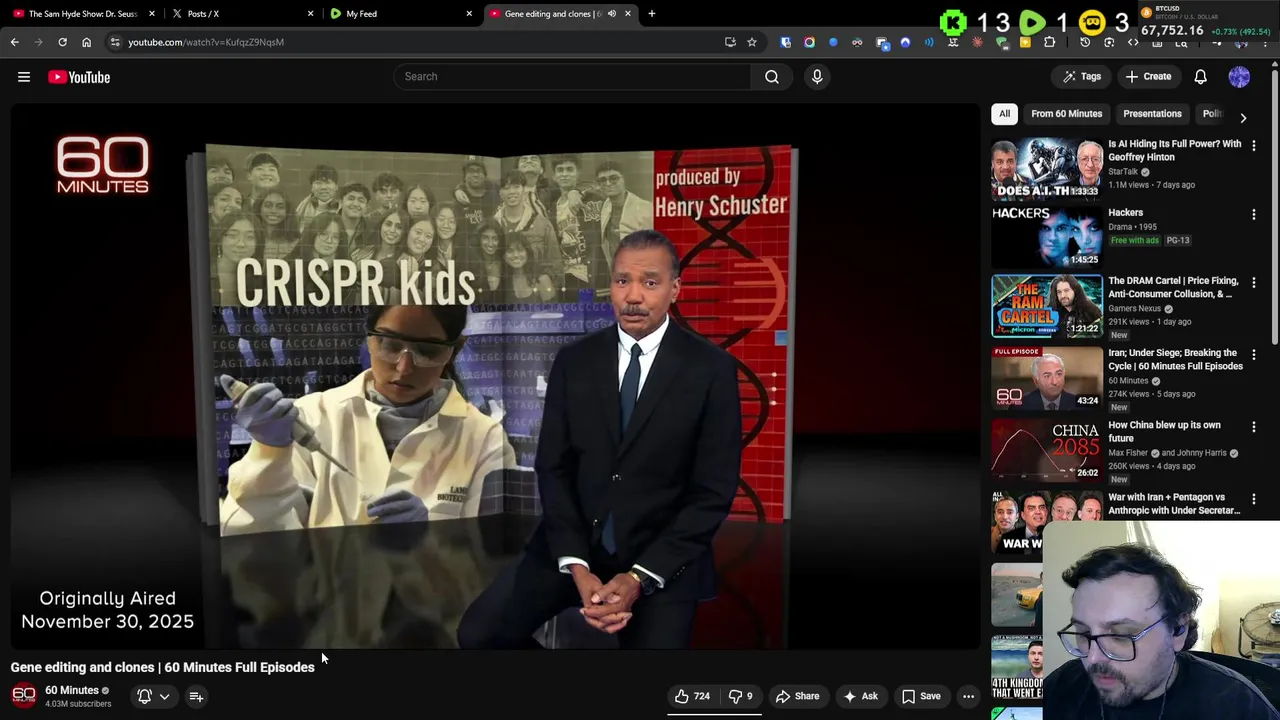Image resolution: width=1280 pixels, height=720 pixels.
Task: Select the Presentations chip
Action: 1152,114
